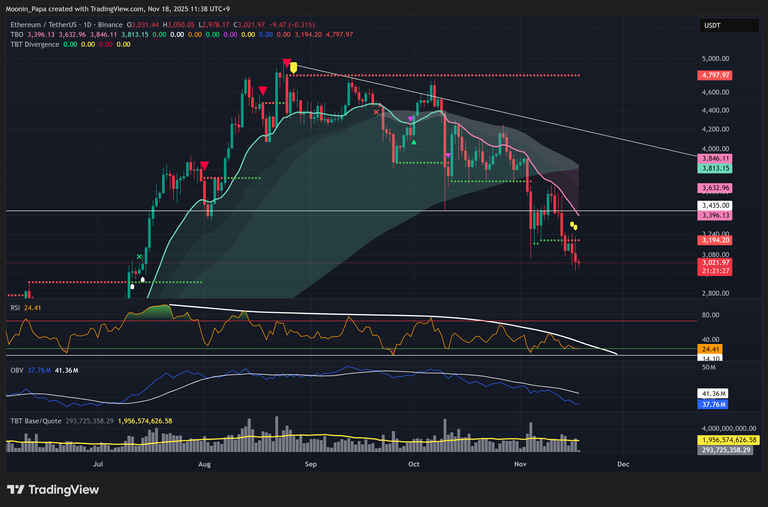Click the TradingView logo
Viewport: 768px width, 507px height.
pyautogui.click(x=53, y=489)
